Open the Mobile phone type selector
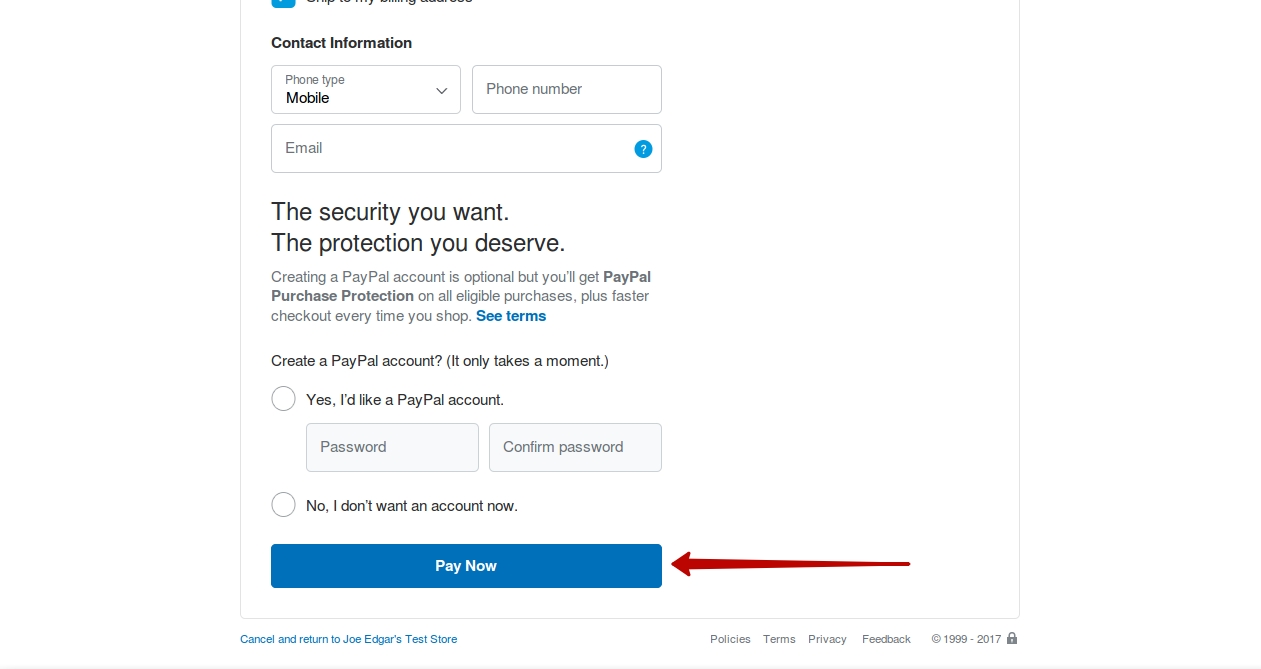Viewport: 1261px width, 669px height. pyautogui.click(x=366, y=90)
